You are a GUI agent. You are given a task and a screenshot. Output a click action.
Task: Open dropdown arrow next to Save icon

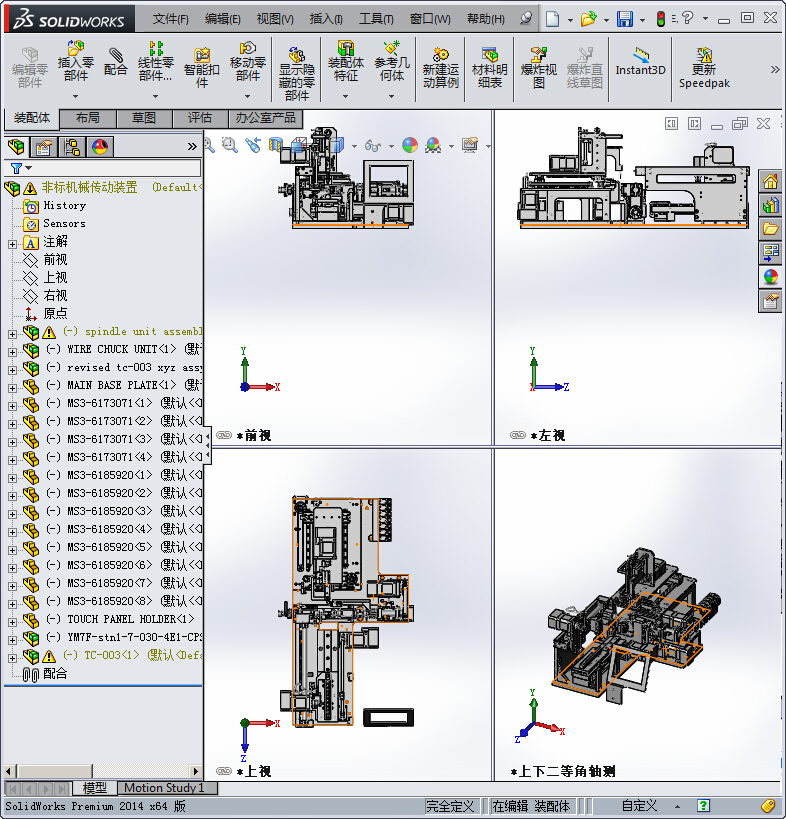pyautogui.click(x=642, y=20)
